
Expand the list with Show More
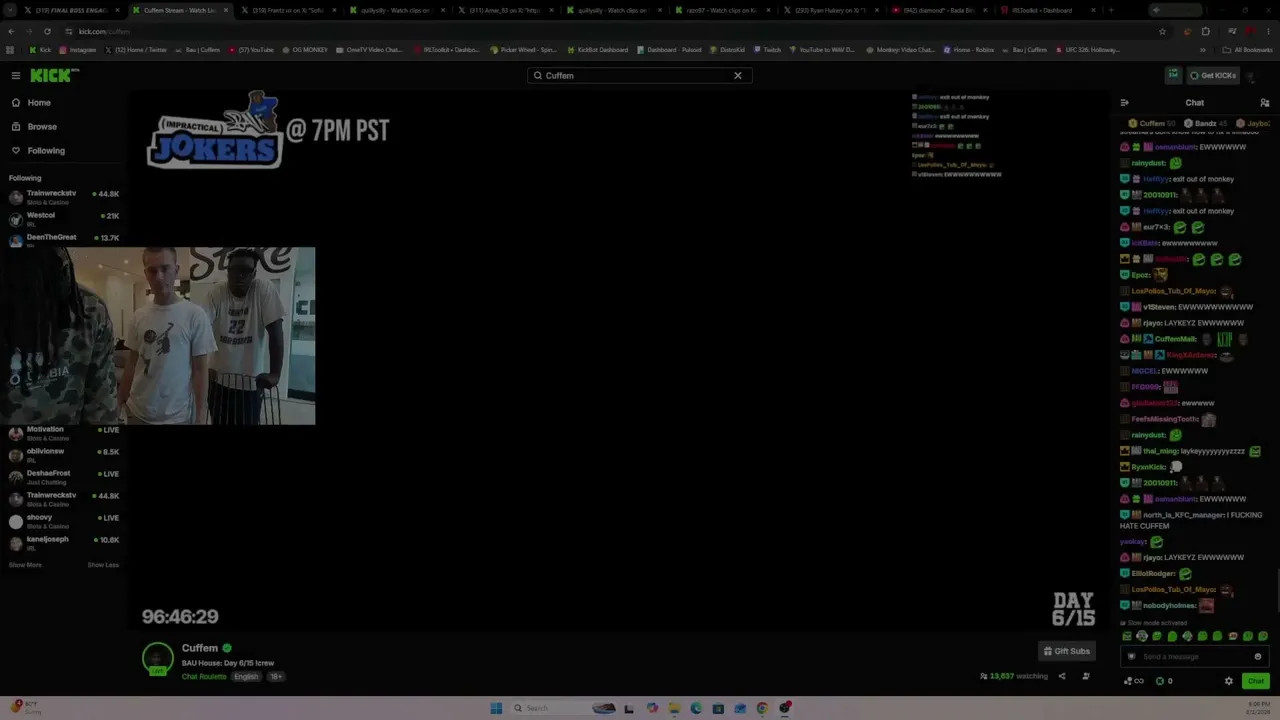click(25, 565)
